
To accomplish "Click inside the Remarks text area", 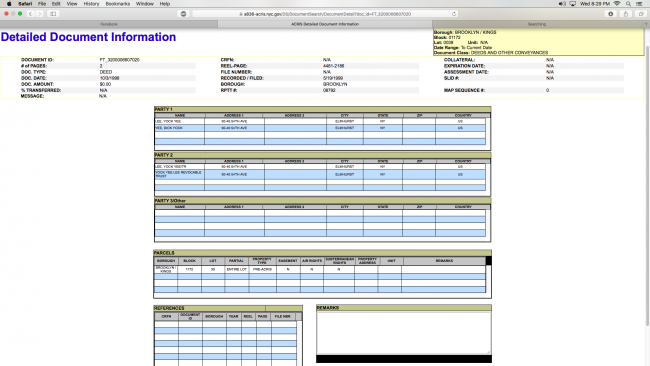I will pos(404,332).
